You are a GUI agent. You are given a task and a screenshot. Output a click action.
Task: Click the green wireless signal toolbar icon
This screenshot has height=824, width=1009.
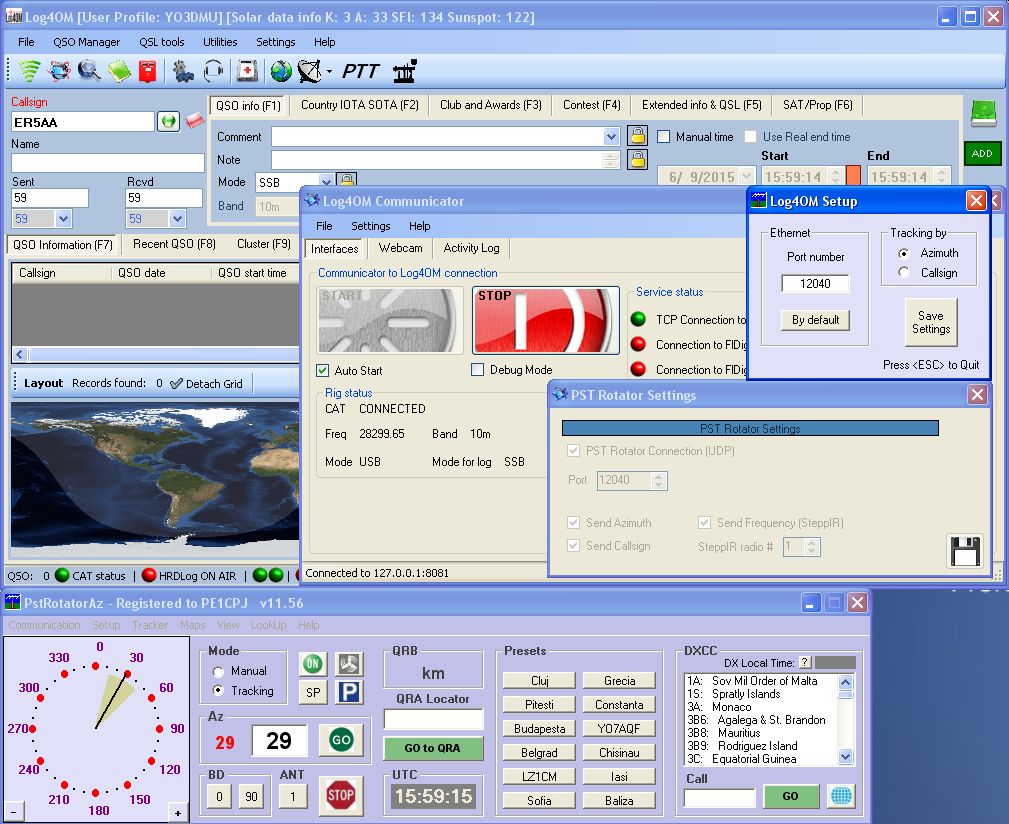coord(30,71)
